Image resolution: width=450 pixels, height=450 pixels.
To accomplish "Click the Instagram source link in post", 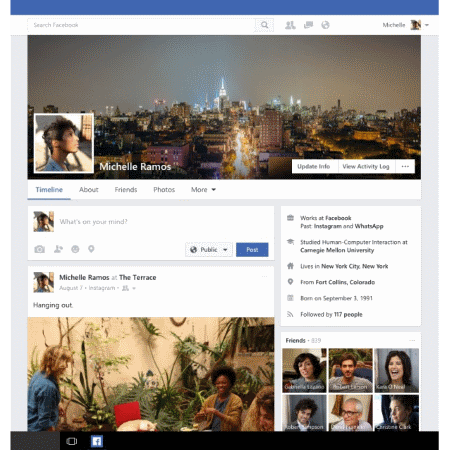I will (x=102, y=288).
